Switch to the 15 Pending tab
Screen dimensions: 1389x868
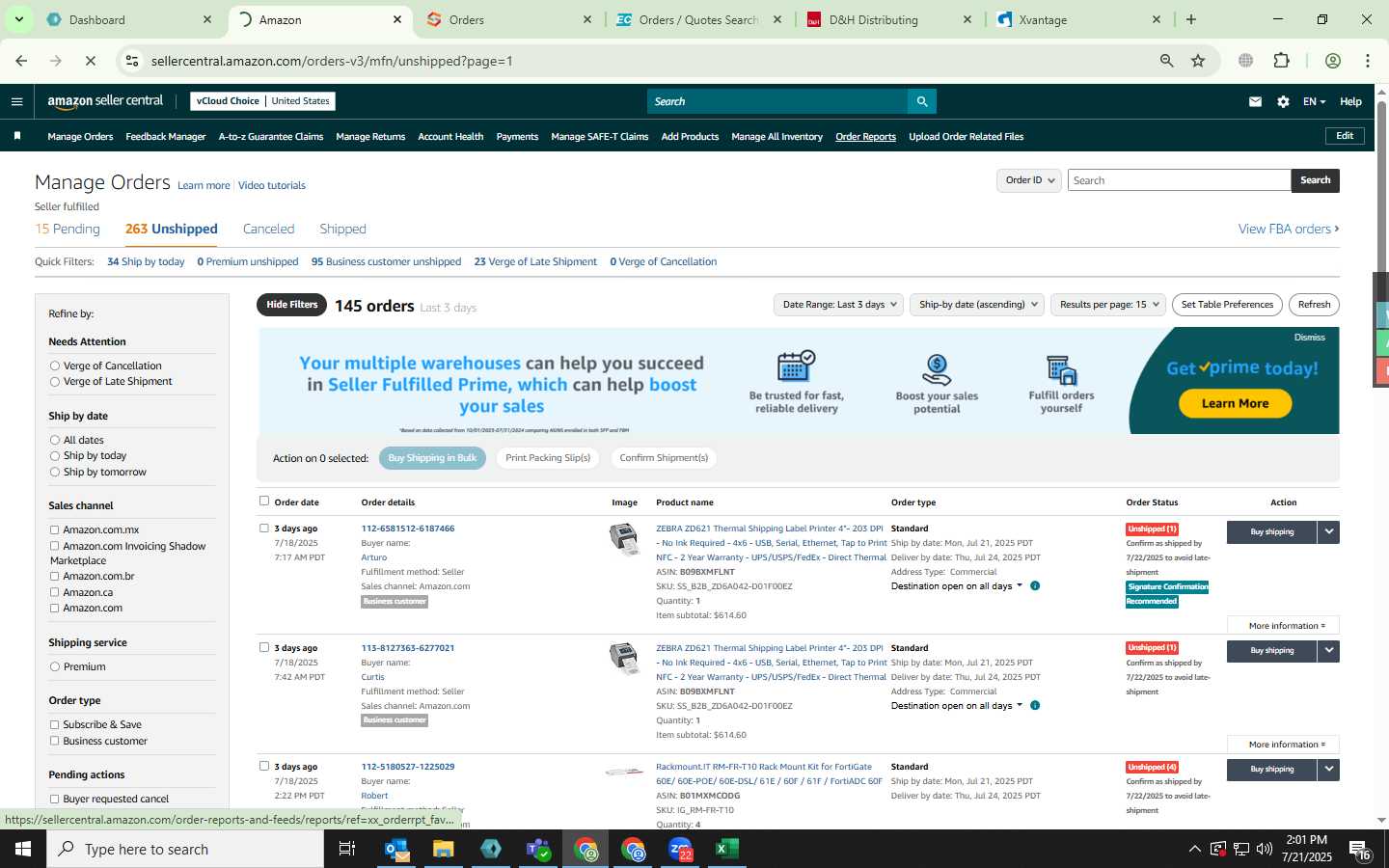pyautogui.click(x=68, y=230)
